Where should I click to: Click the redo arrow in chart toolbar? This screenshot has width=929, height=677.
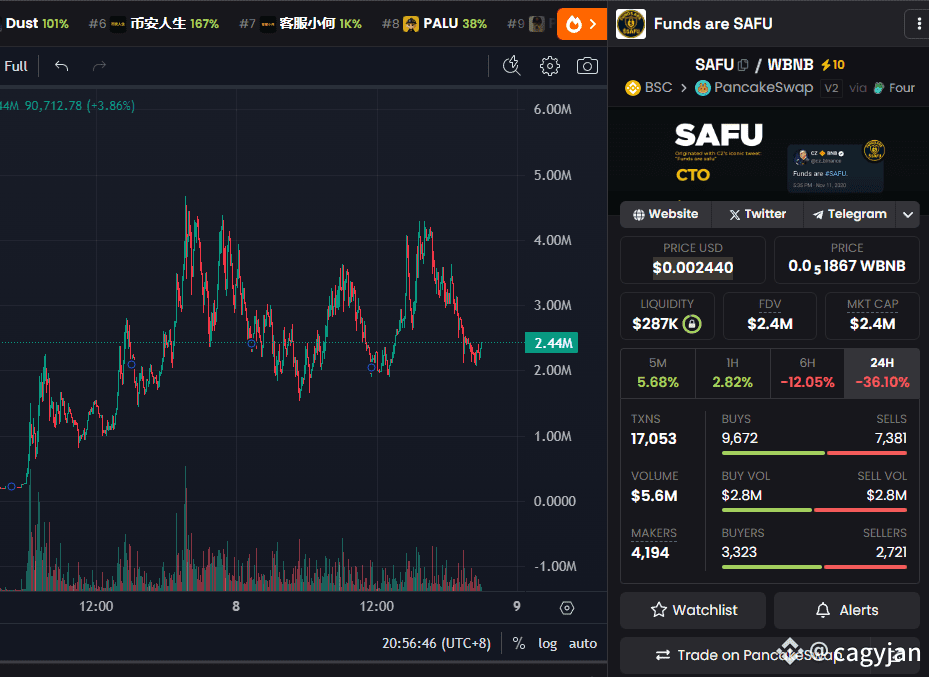[x=99, y=66]
